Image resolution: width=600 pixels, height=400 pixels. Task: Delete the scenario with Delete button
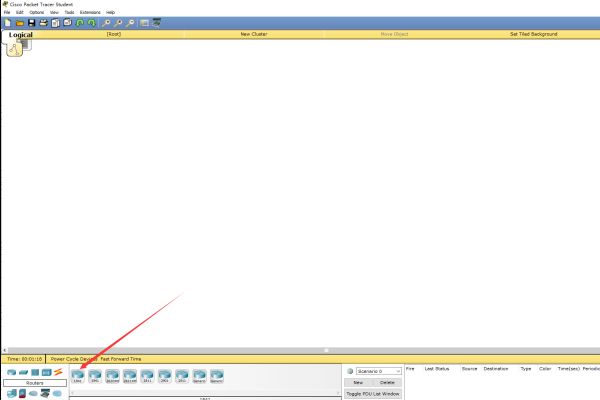387,382
